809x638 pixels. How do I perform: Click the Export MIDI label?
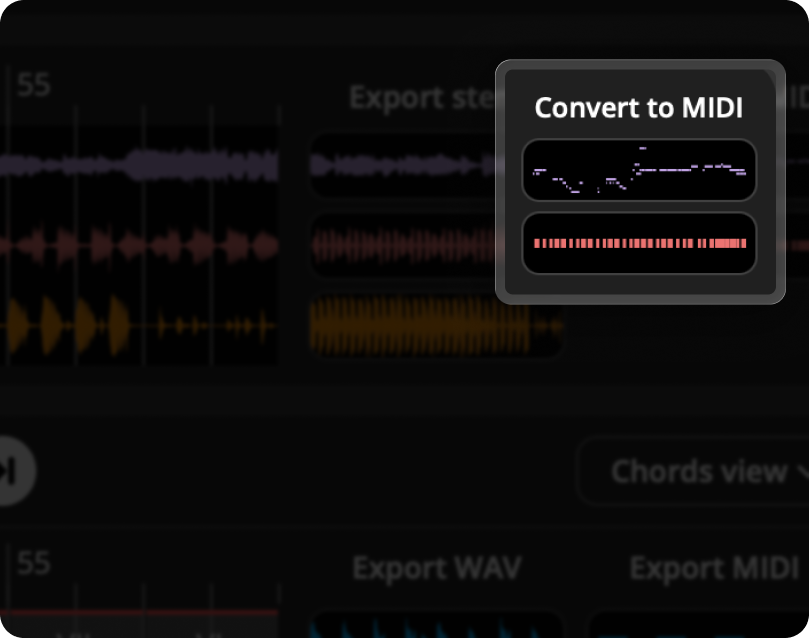point(715,568)
